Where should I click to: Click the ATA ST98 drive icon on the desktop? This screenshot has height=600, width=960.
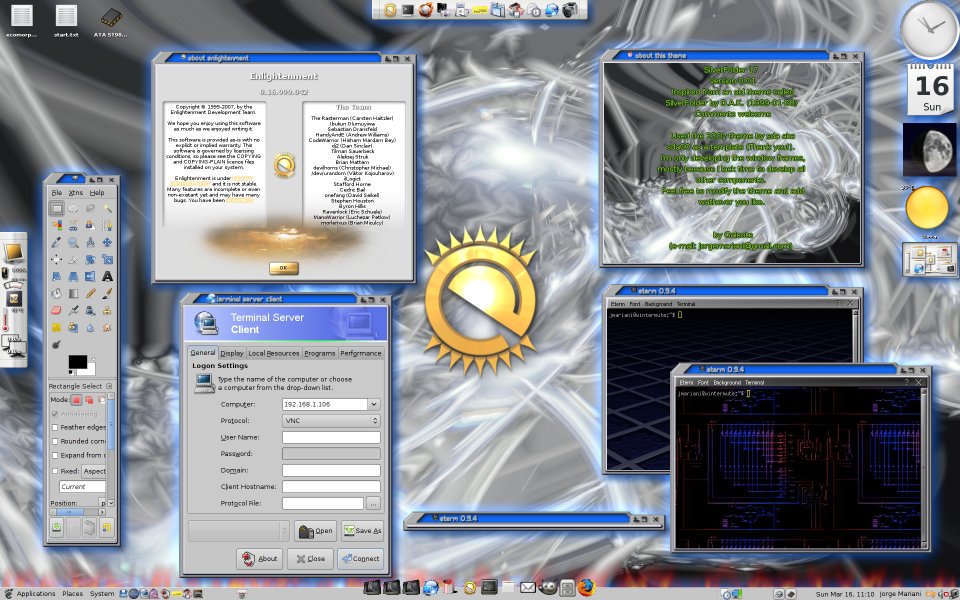111,21
